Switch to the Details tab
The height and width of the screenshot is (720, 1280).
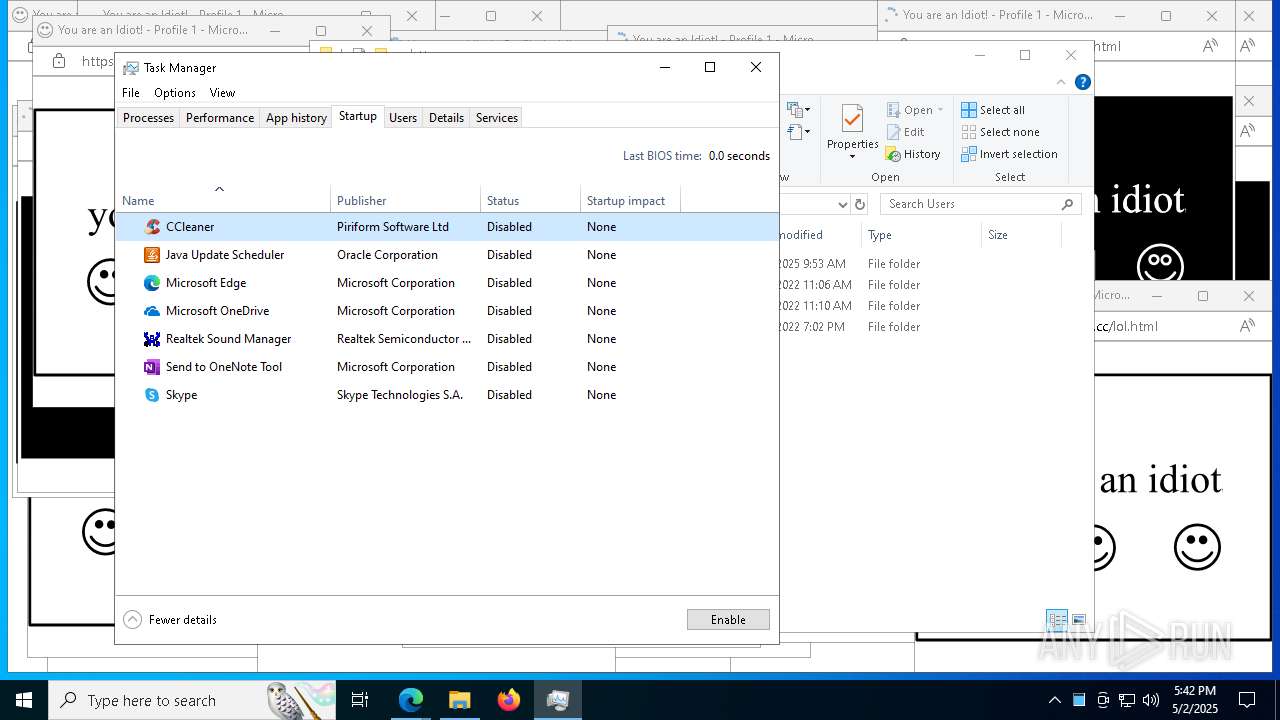click(446, 118)
